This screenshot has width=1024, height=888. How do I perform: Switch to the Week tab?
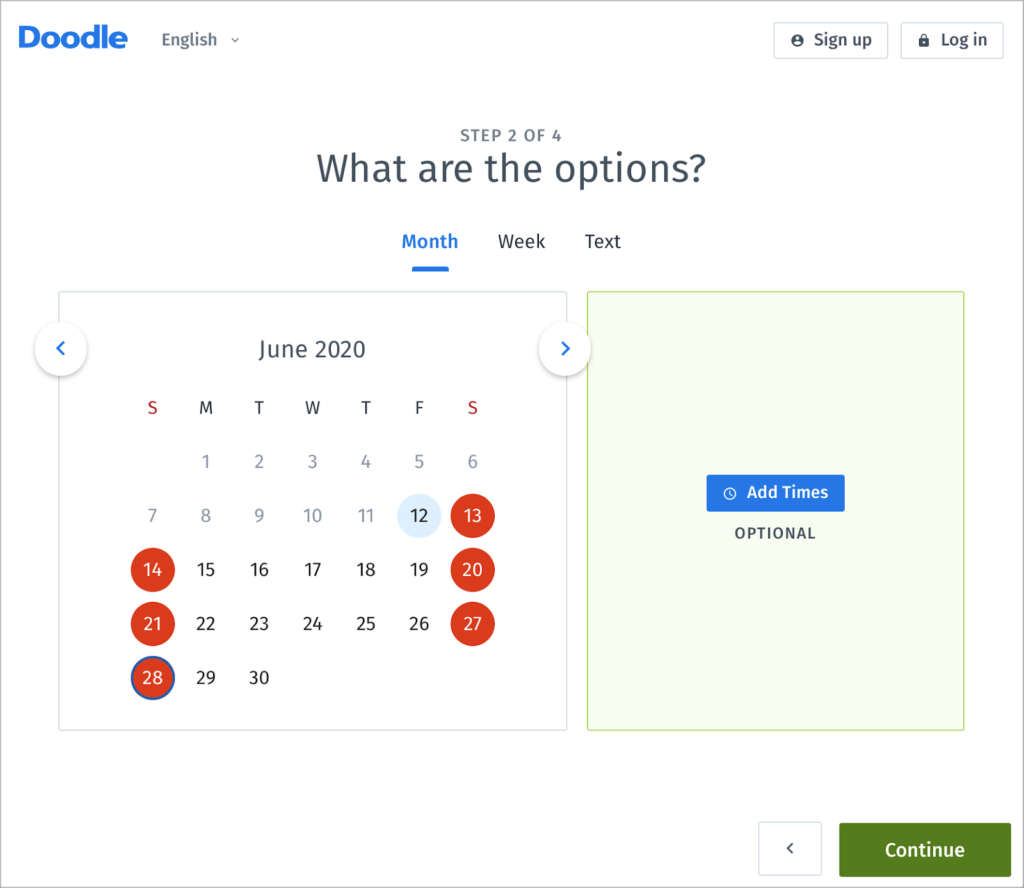click(x=521, y=242)
